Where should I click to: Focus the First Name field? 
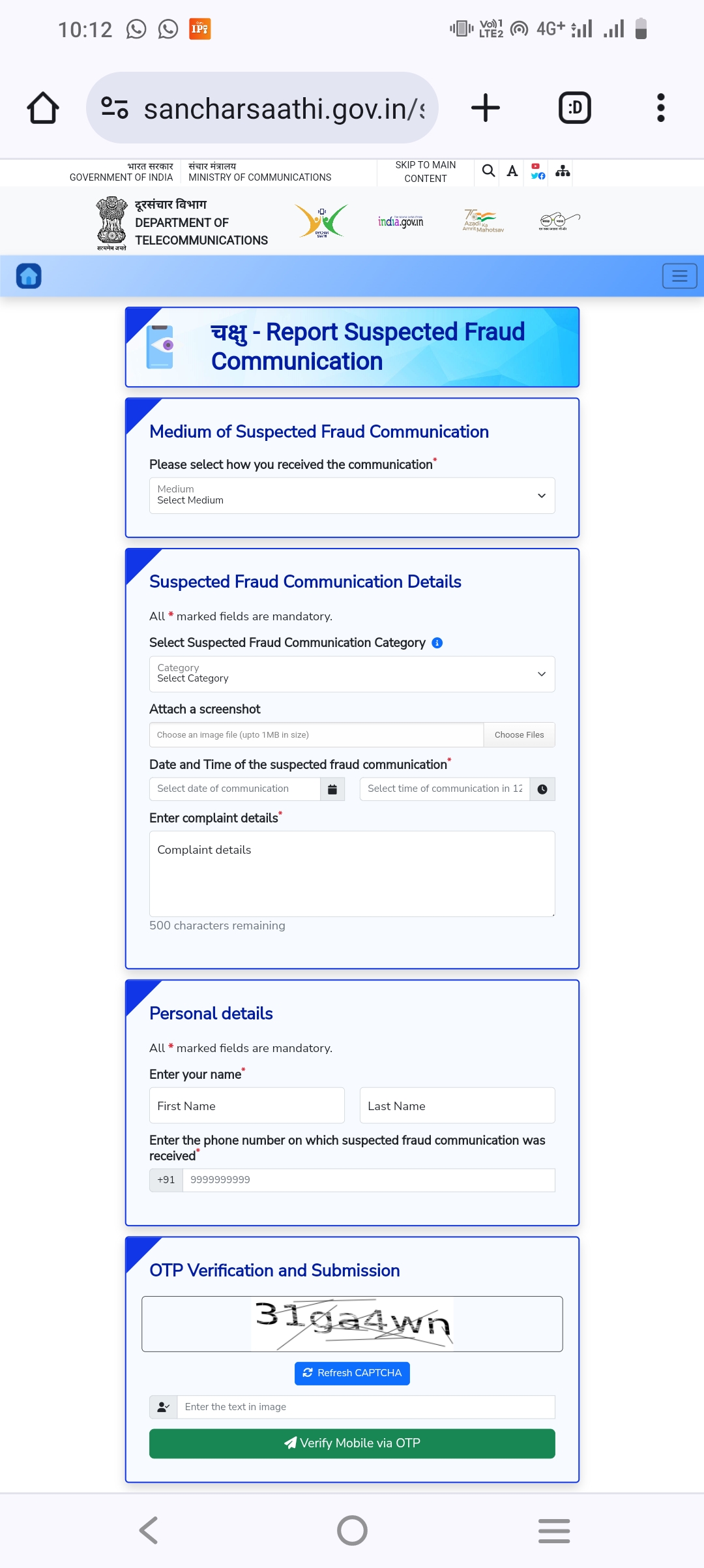pos(247,1106)
